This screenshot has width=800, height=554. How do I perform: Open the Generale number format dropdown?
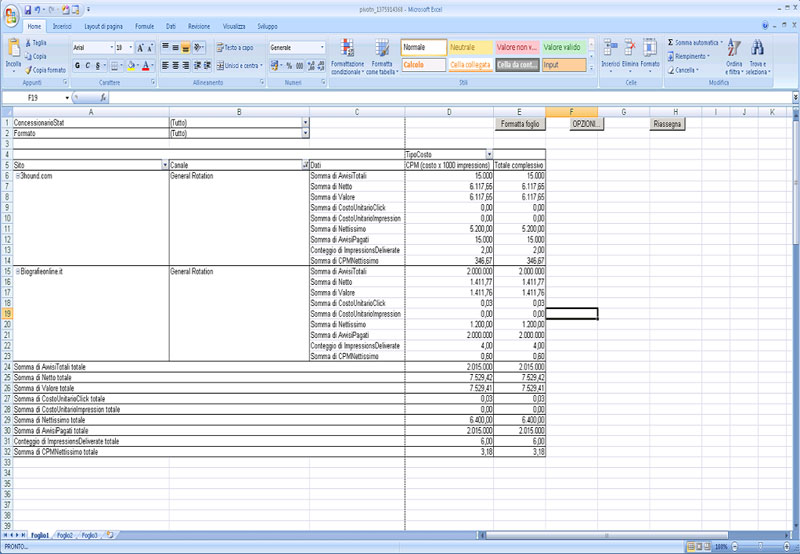coord(322,47)
